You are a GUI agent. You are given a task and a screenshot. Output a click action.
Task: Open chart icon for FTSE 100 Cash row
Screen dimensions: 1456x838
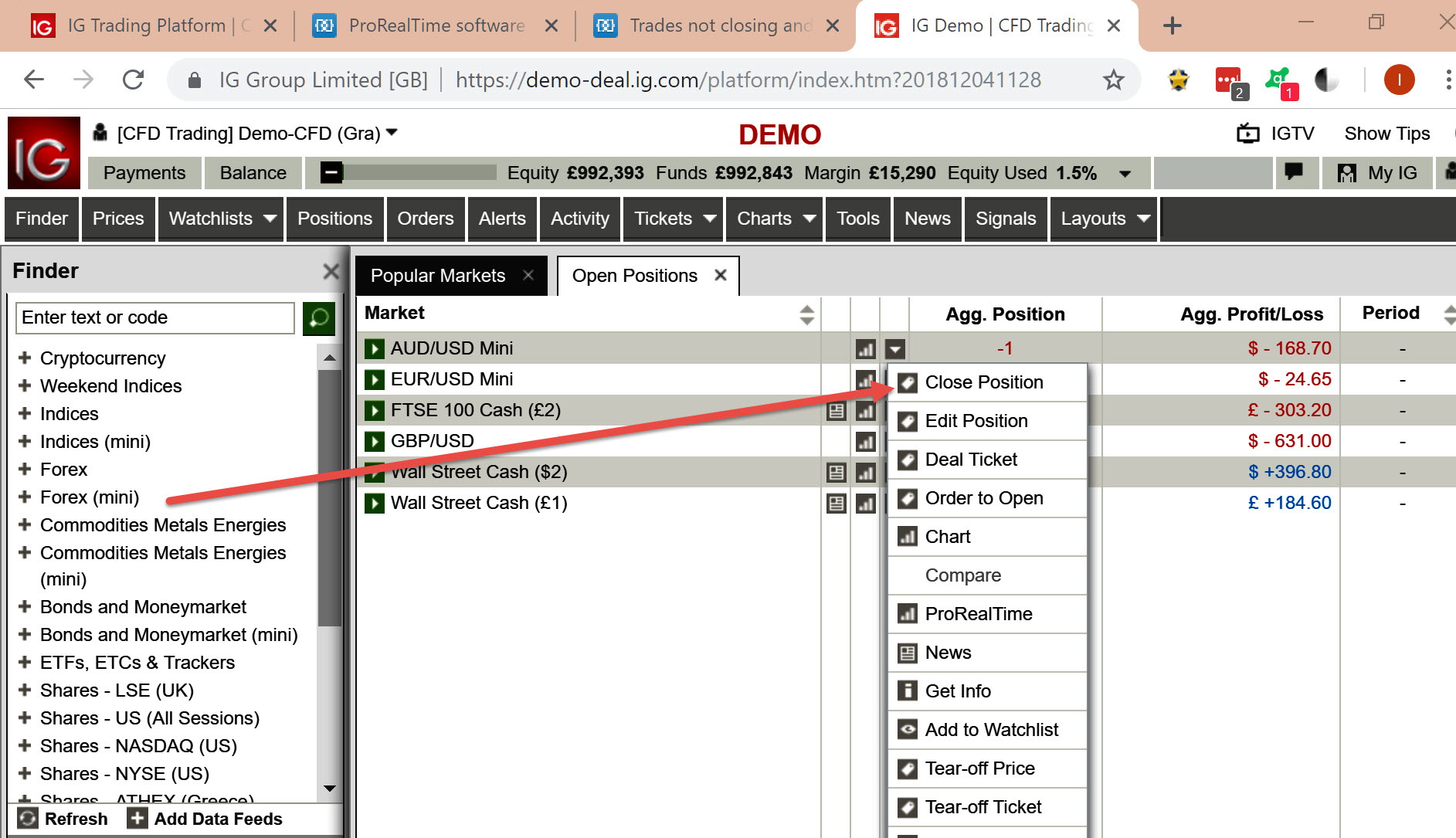point(865,411)
